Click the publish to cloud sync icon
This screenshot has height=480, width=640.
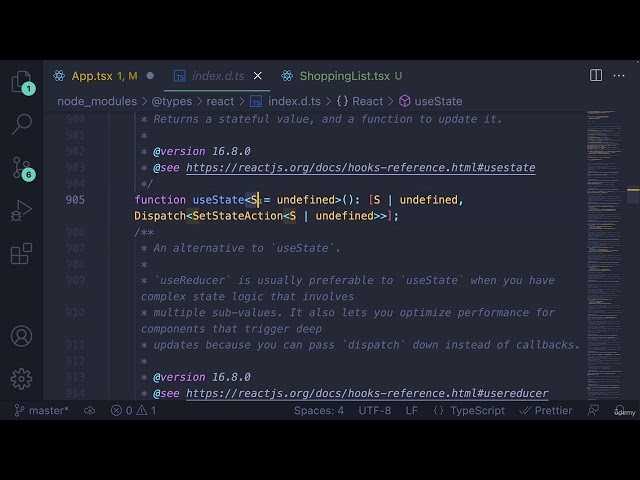pos(89,411)
